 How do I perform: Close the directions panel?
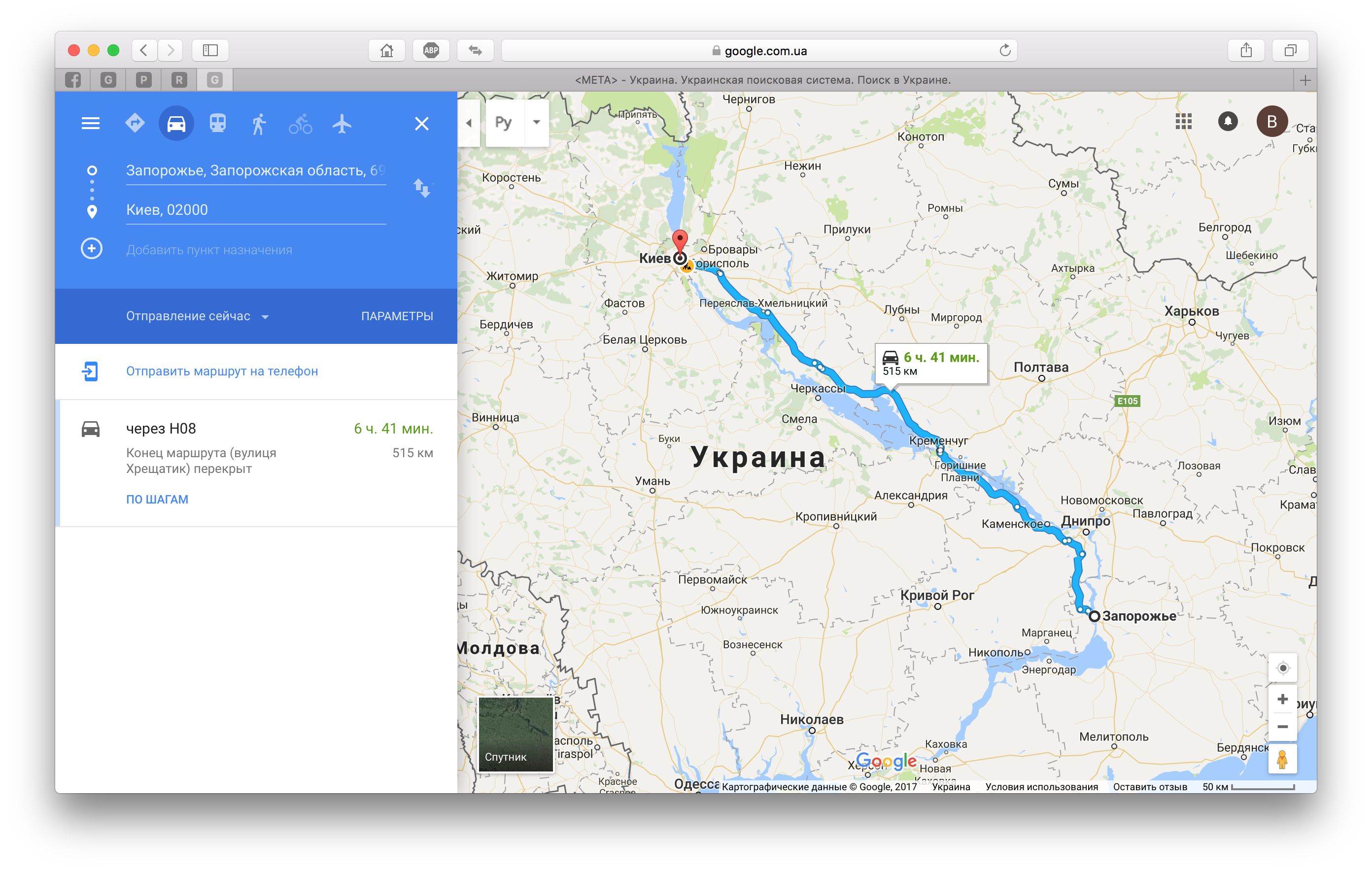click(x=422, y=124)
